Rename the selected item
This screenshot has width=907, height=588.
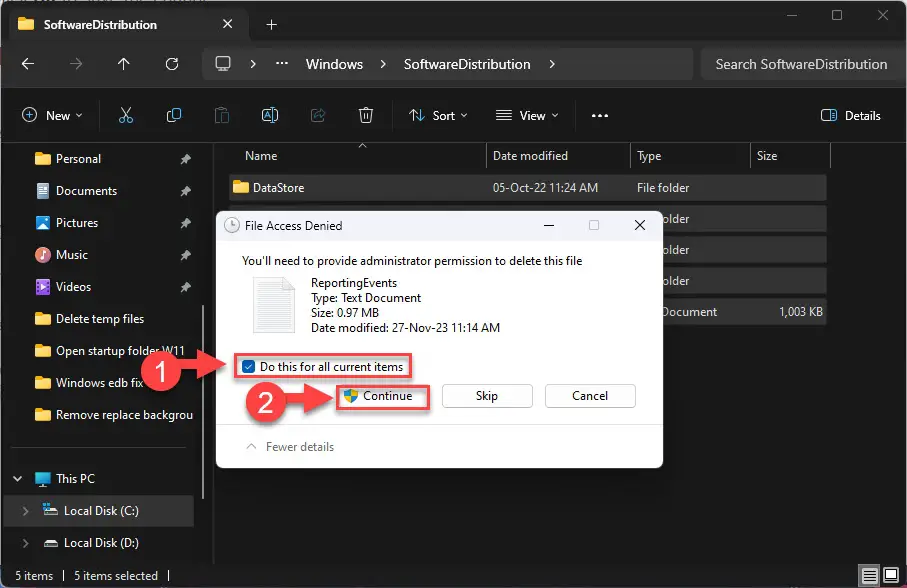269,115
